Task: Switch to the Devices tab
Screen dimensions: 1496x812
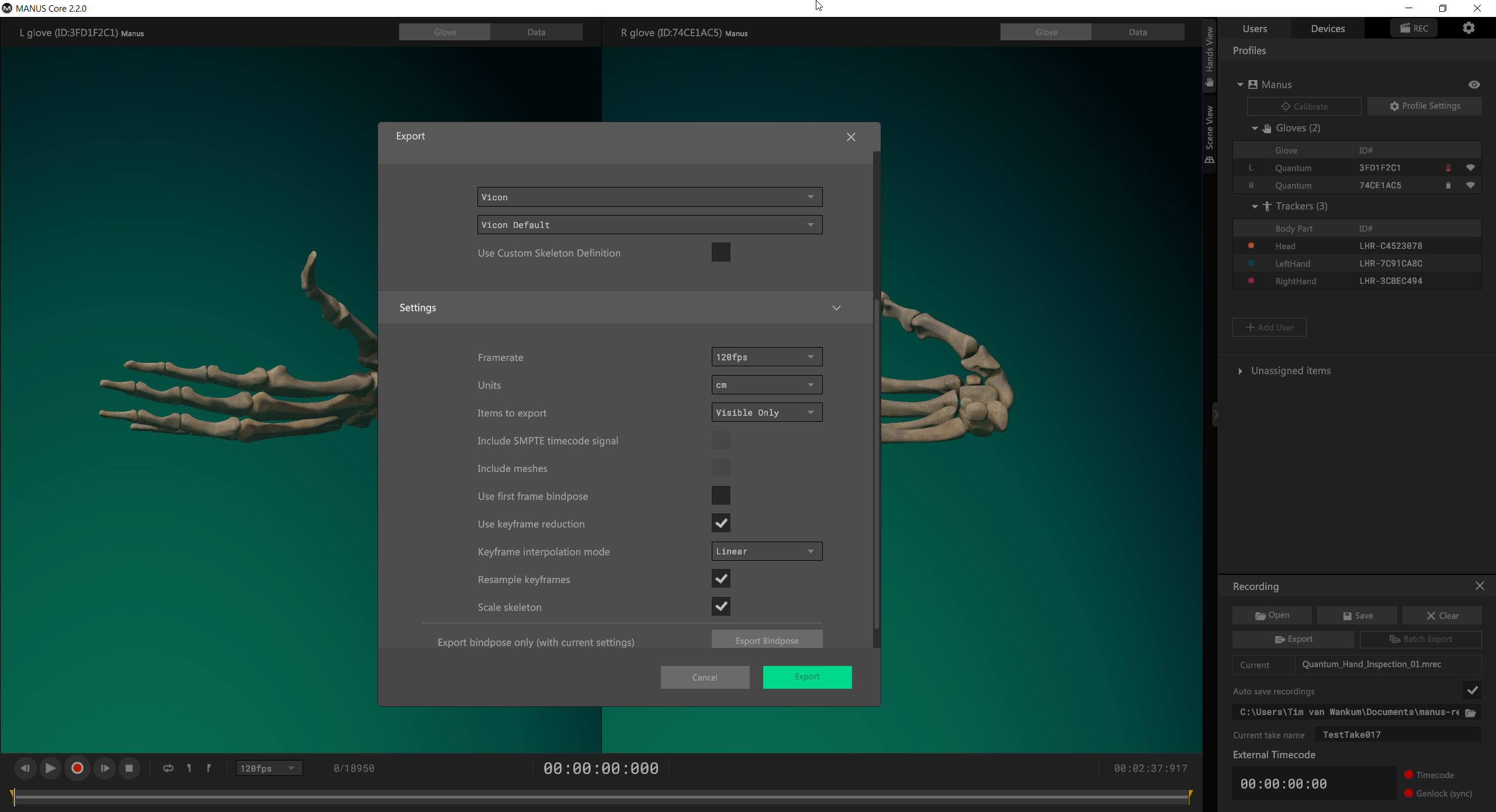Action: (1327, 29)
